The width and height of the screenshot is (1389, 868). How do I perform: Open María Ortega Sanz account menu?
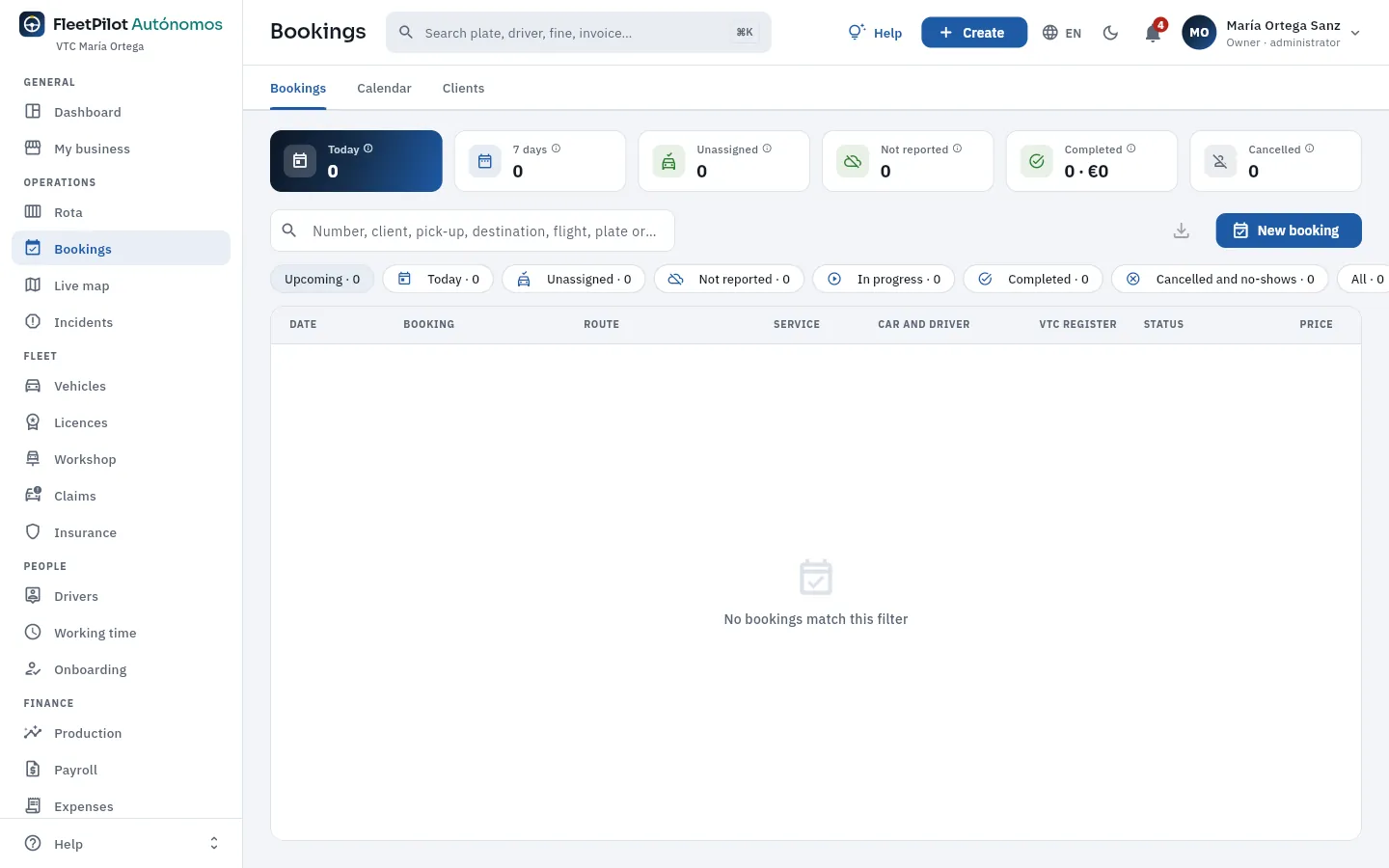(1271, 33)
